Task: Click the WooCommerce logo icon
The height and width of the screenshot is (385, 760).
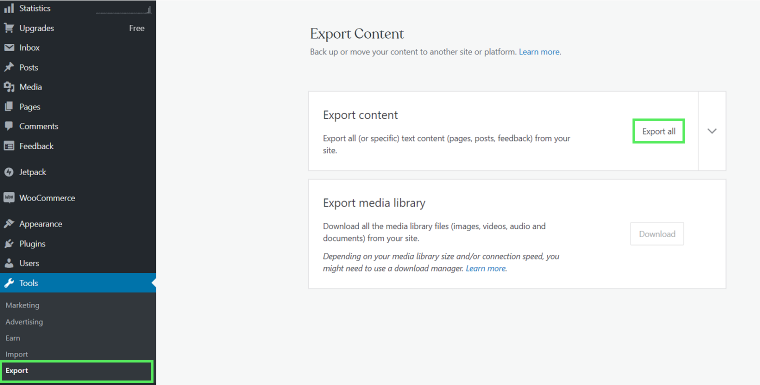Action: tap(9, 198)
